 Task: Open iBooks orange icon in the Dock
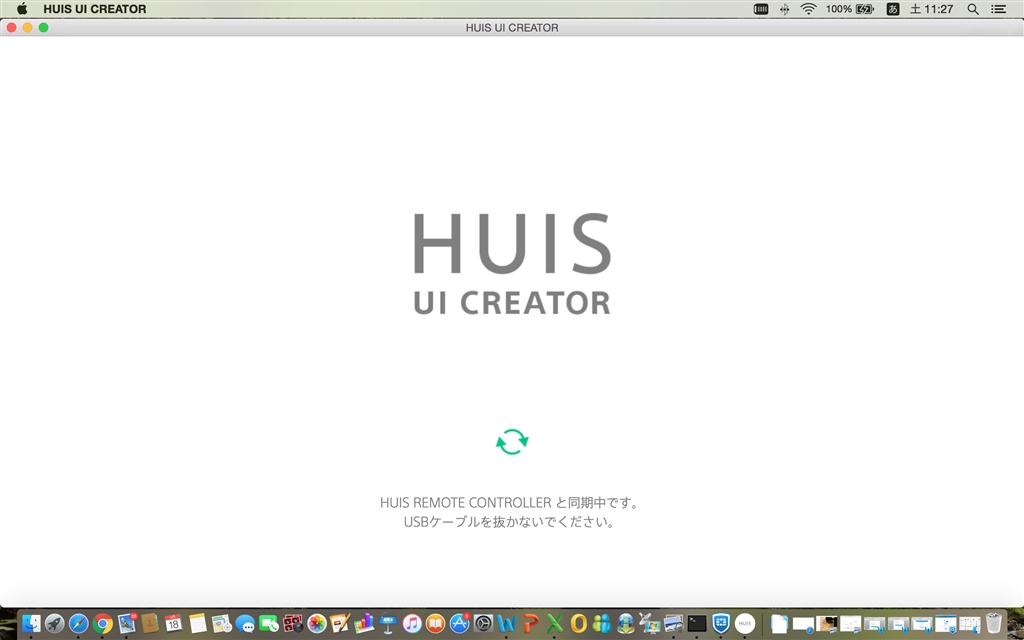[x=436, y=624]
